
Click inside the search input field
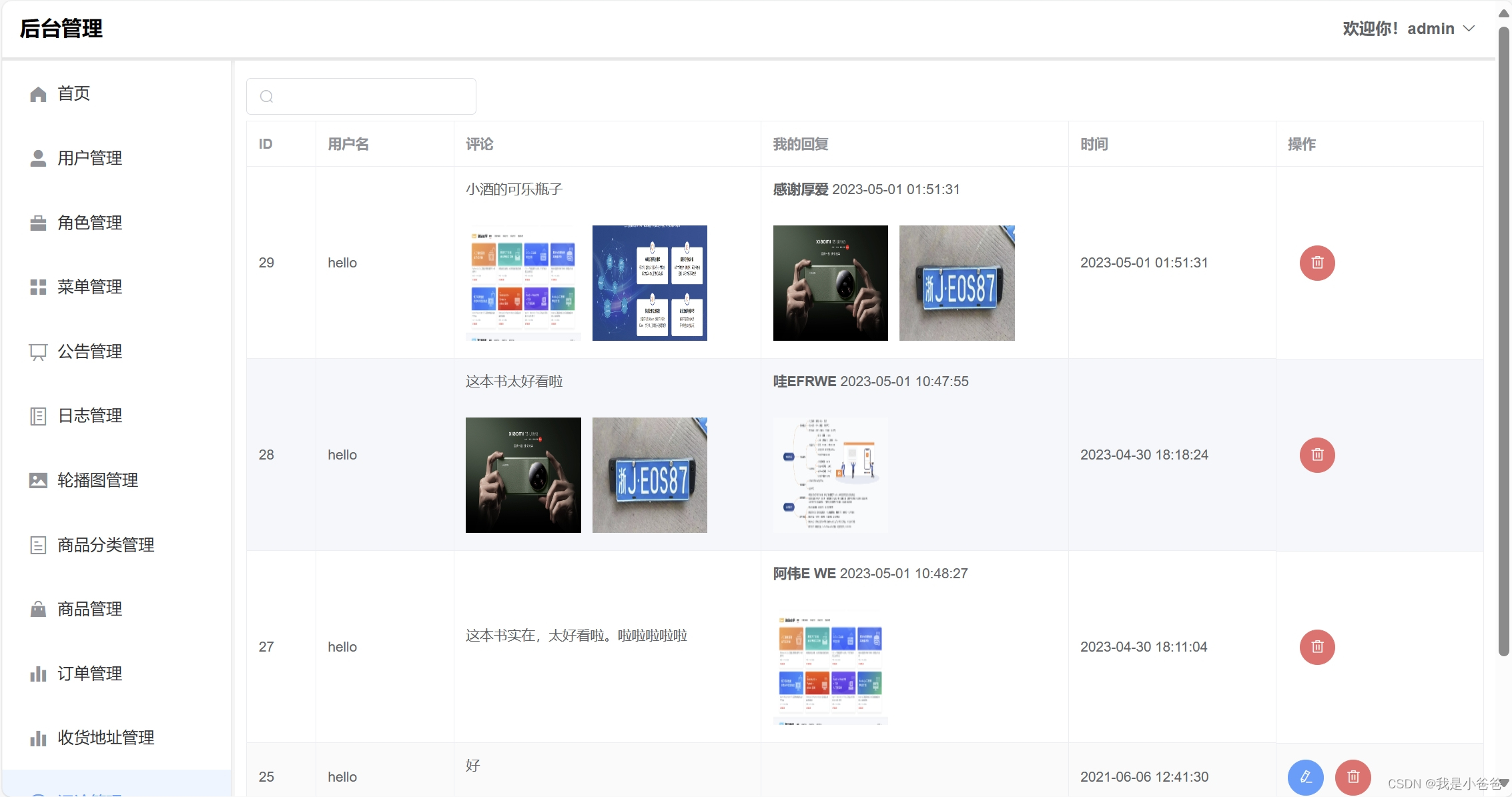pyautogui.click(x=360, y=96)
